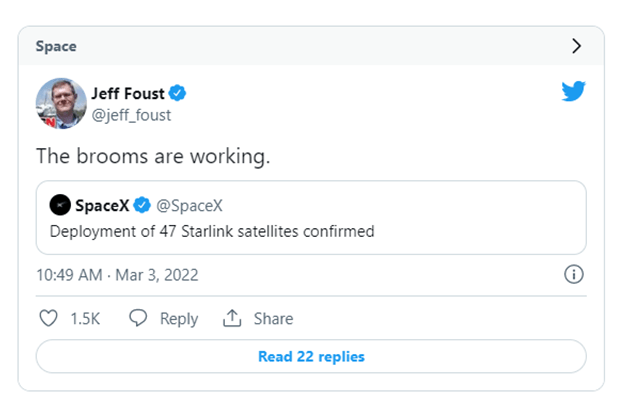The height and width of the screenshot is (414, 623).
Task: Open the Space topic header label
Action: 56,47
